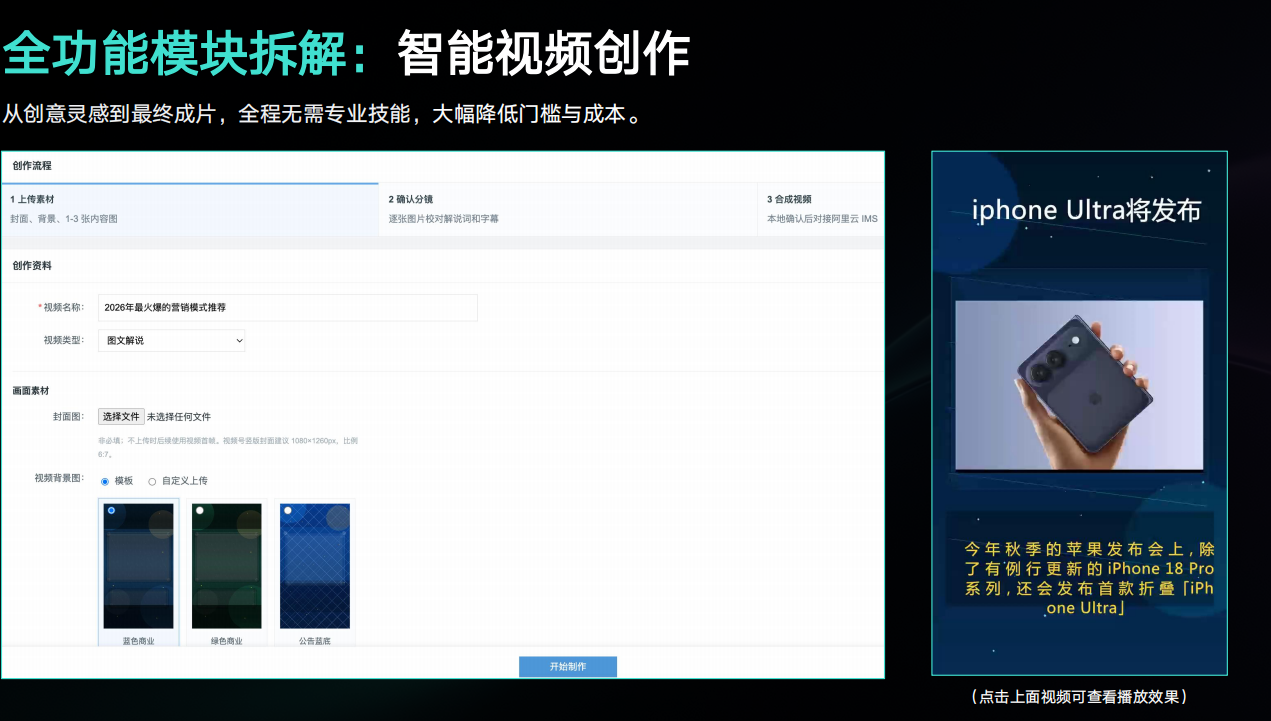Tick the radio dot on 公告蓝底 template

point(287,511)
